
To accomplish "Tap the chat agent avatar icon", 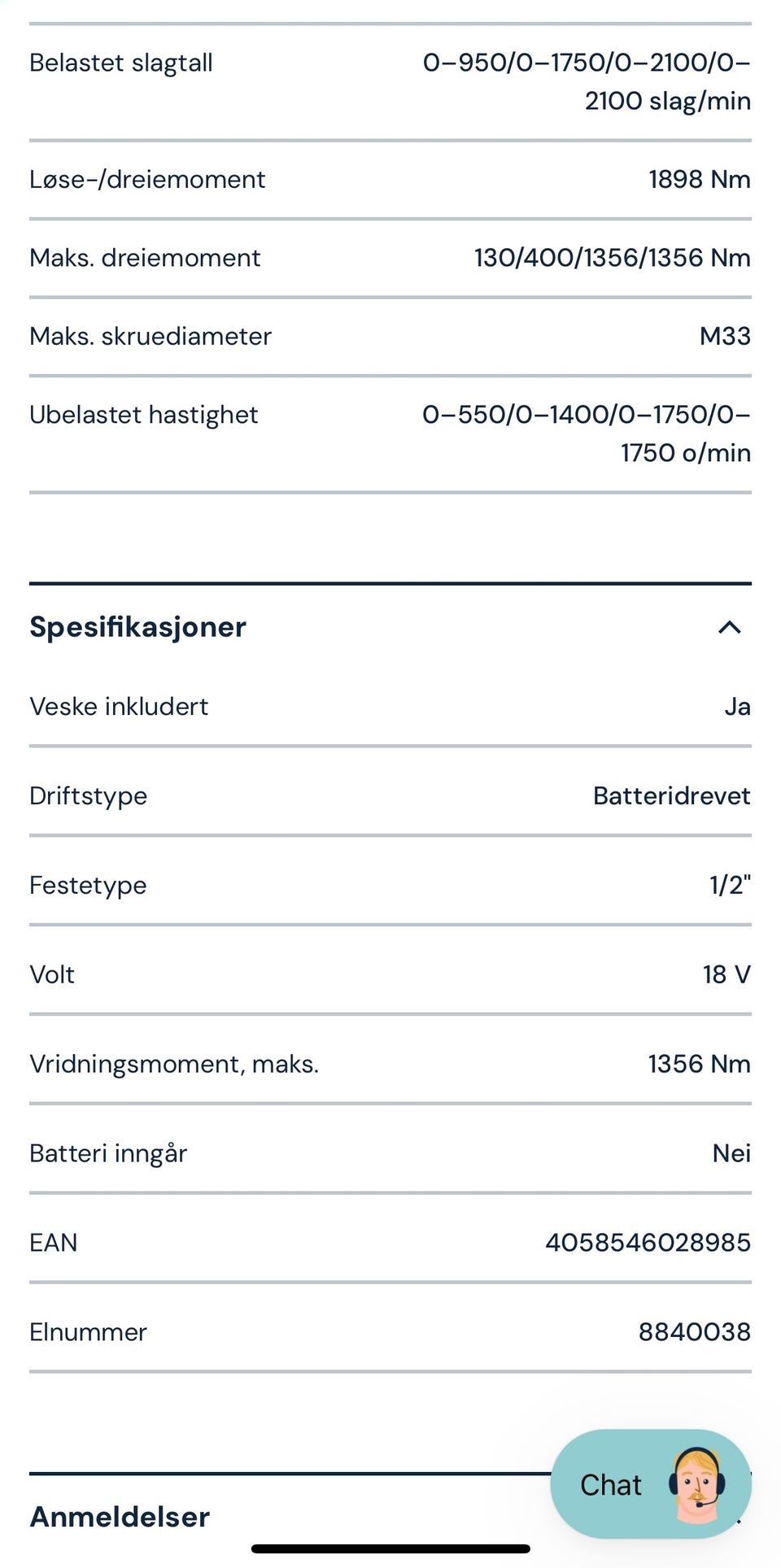I will [697, 1483].
